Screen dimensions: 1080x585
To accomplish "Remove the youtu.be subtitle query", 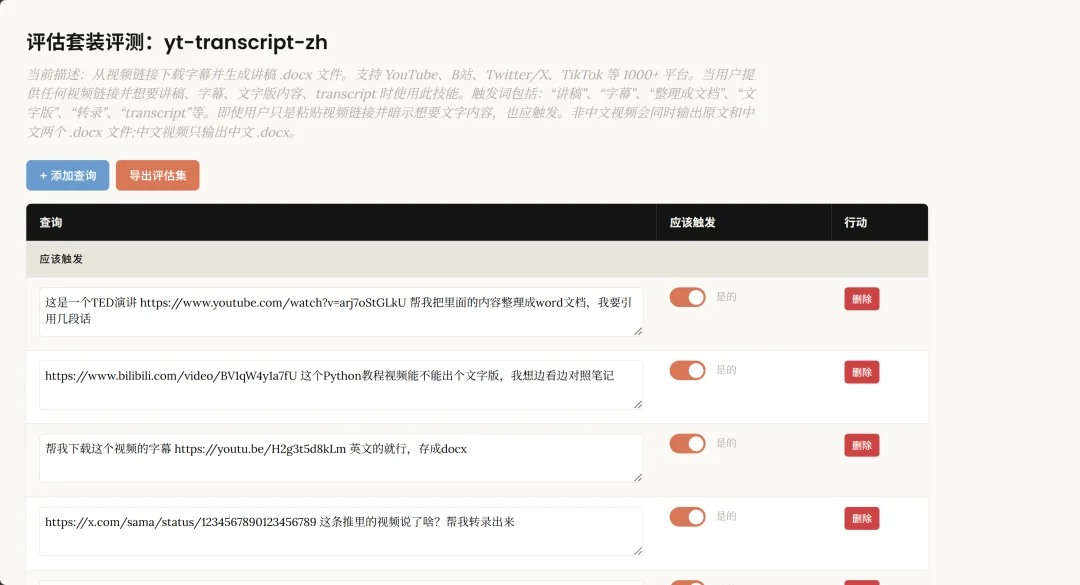I will pos(861,444).
